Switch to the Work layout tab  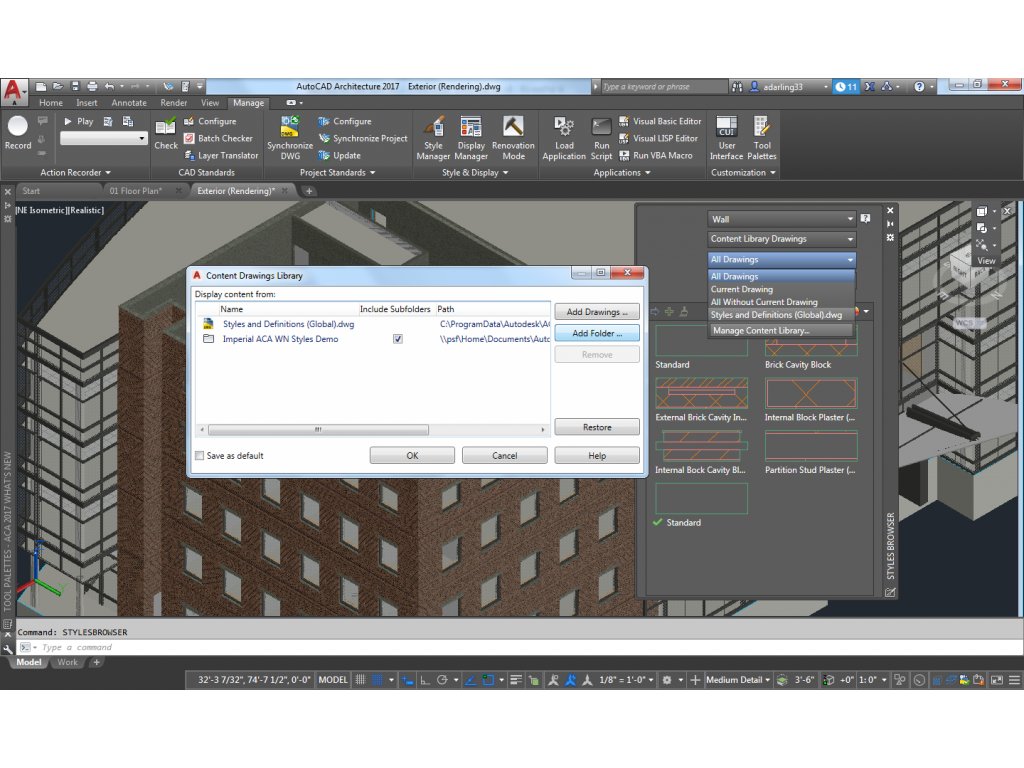pos(67,662)
